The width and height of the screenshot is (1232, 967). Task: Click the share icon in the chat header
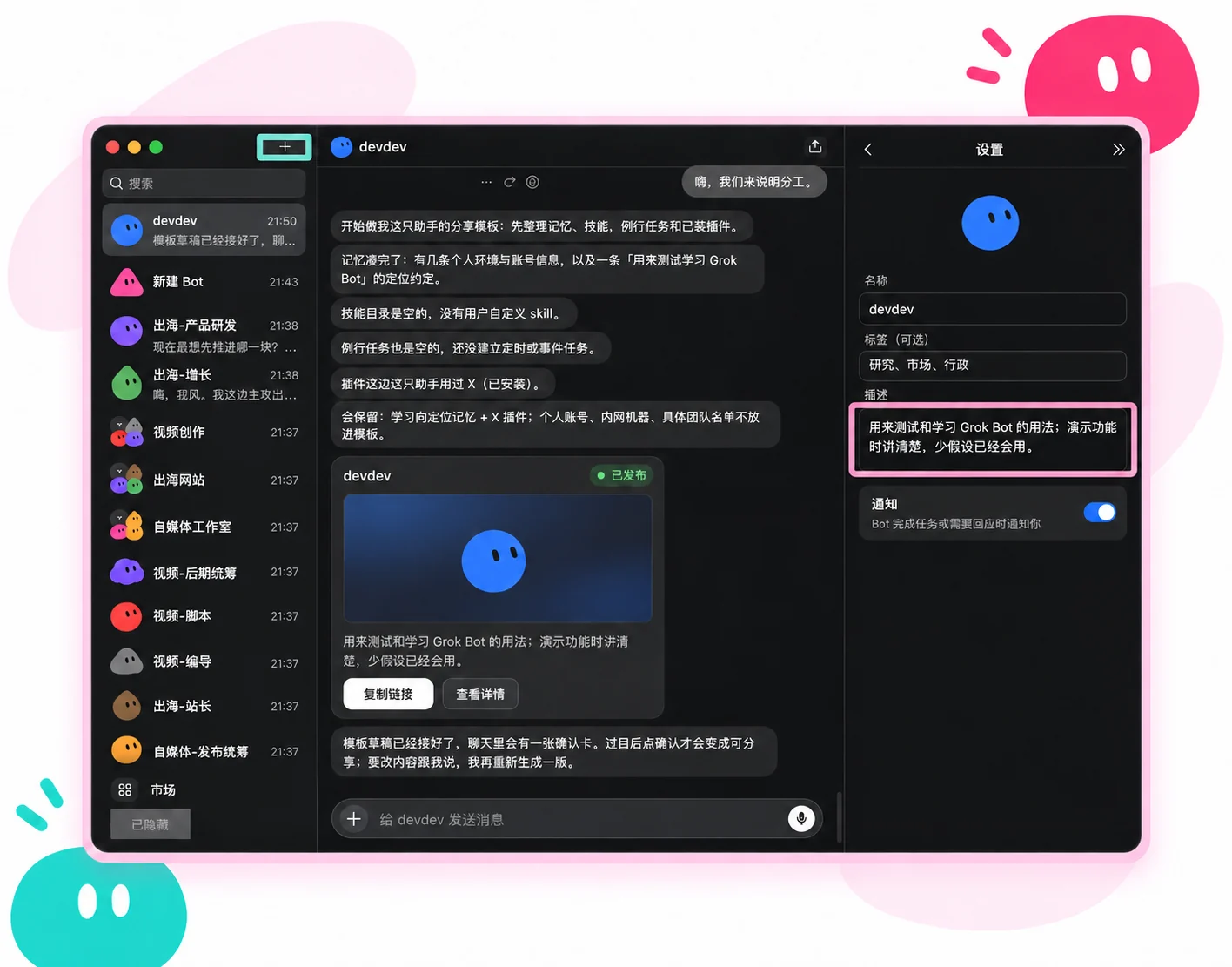click(x=815, y=146)
